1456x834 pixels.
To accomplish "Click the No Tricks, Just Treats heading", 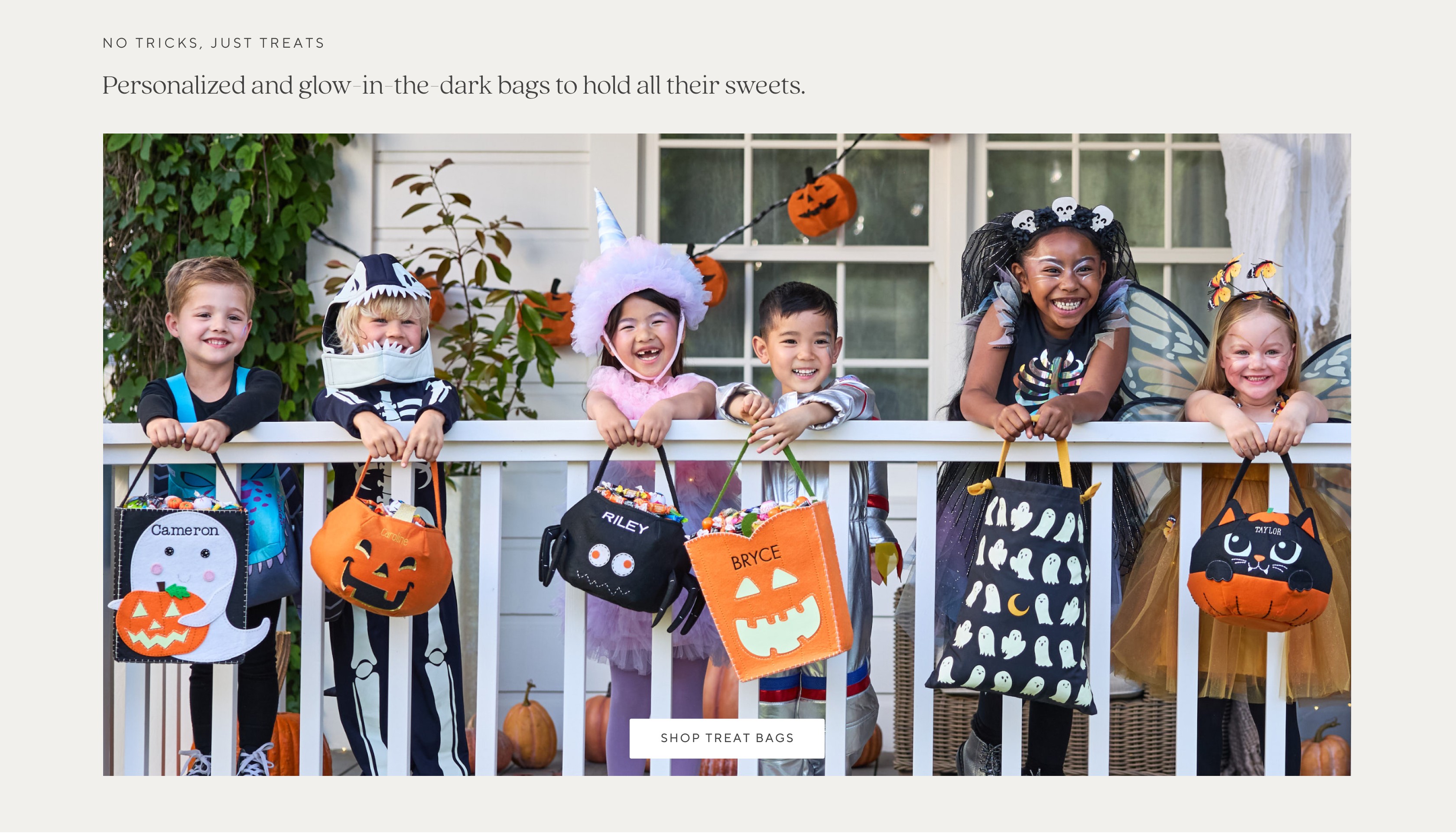I will tap(214, 43).
